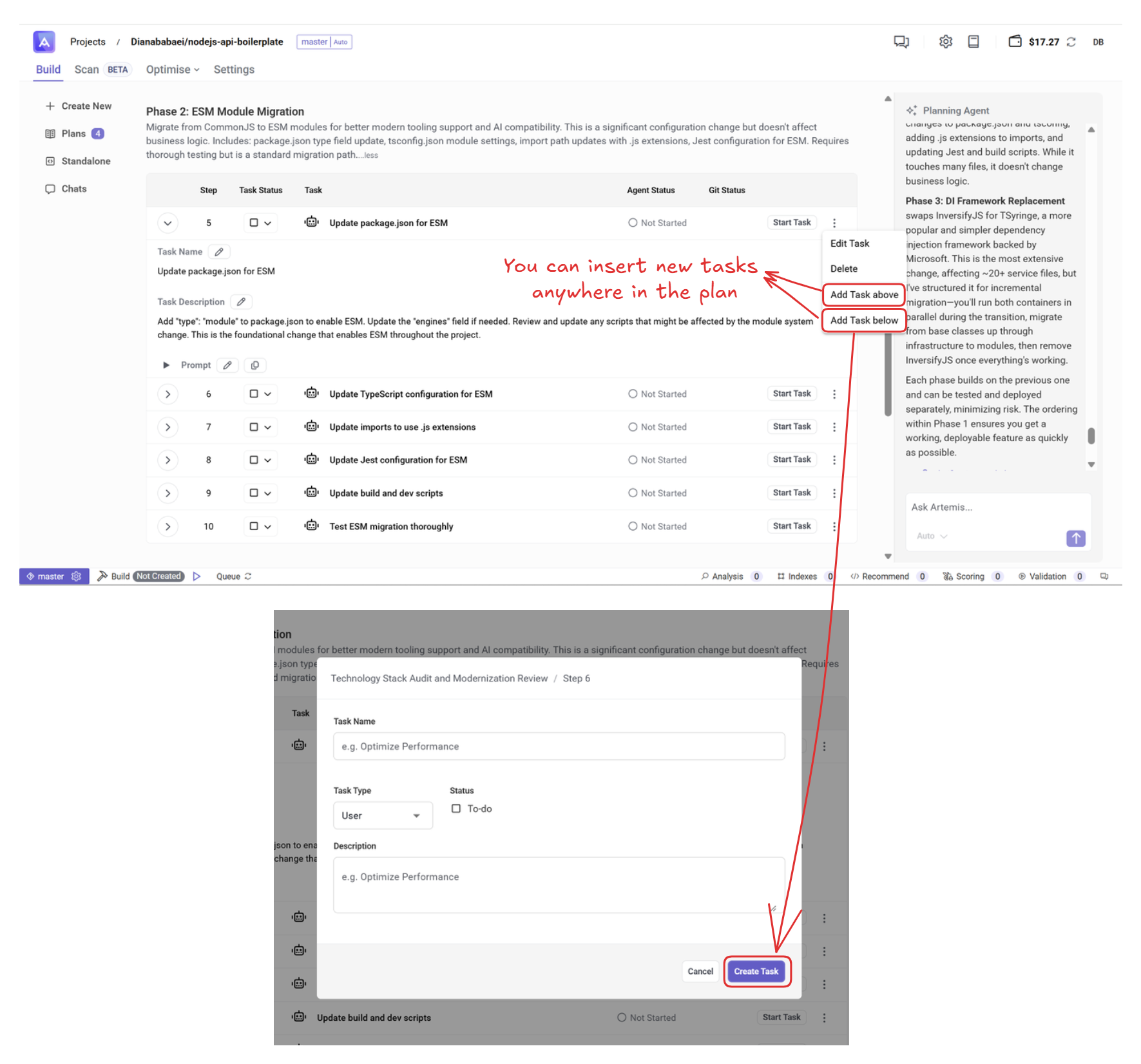1141x1064 pixels.
Task: Switch to the Scan tab
Action: click(x=87, y=70)
